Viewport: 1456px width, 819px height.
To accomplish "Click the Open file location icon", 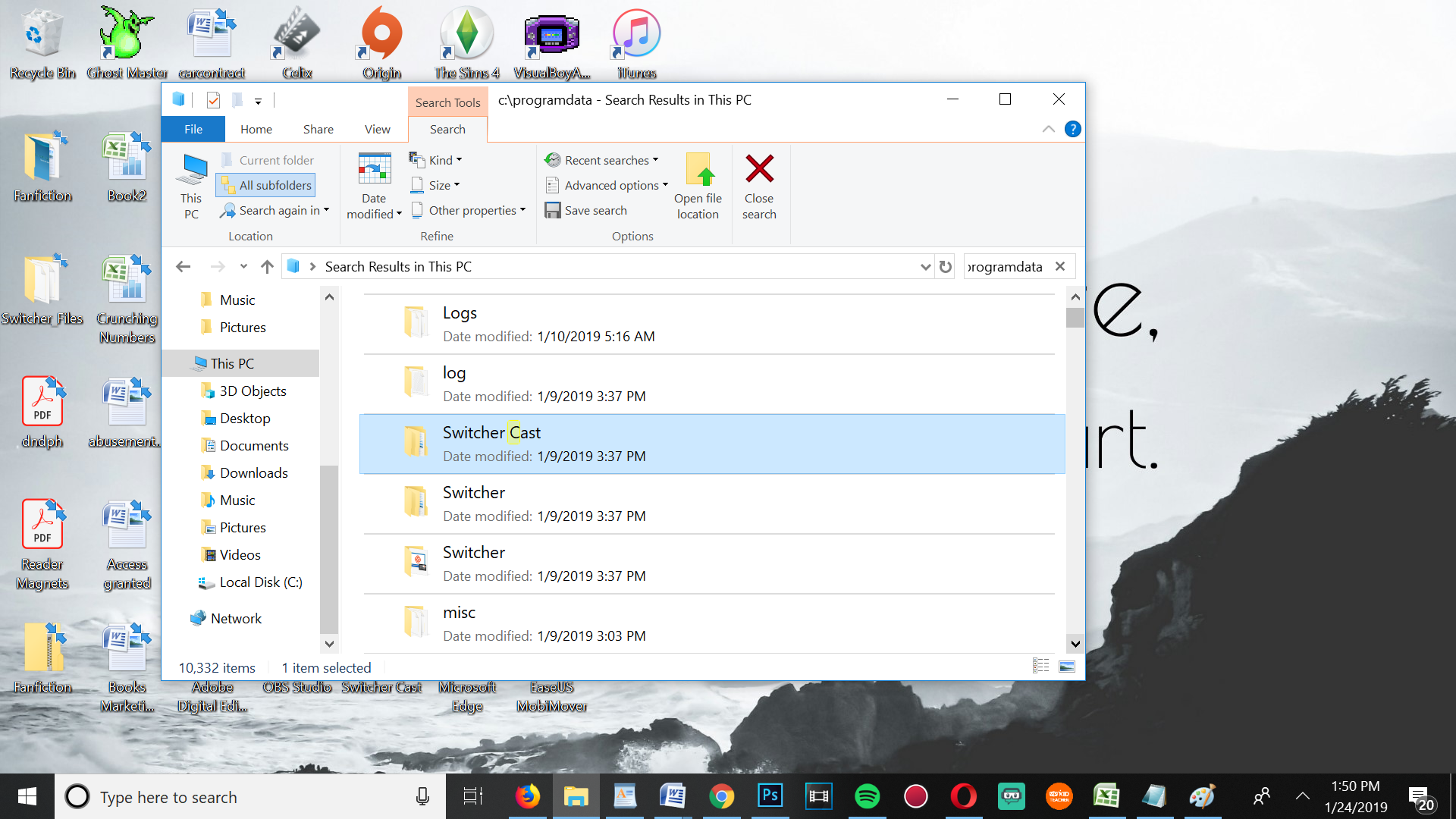I will click(x=698, y=169).
